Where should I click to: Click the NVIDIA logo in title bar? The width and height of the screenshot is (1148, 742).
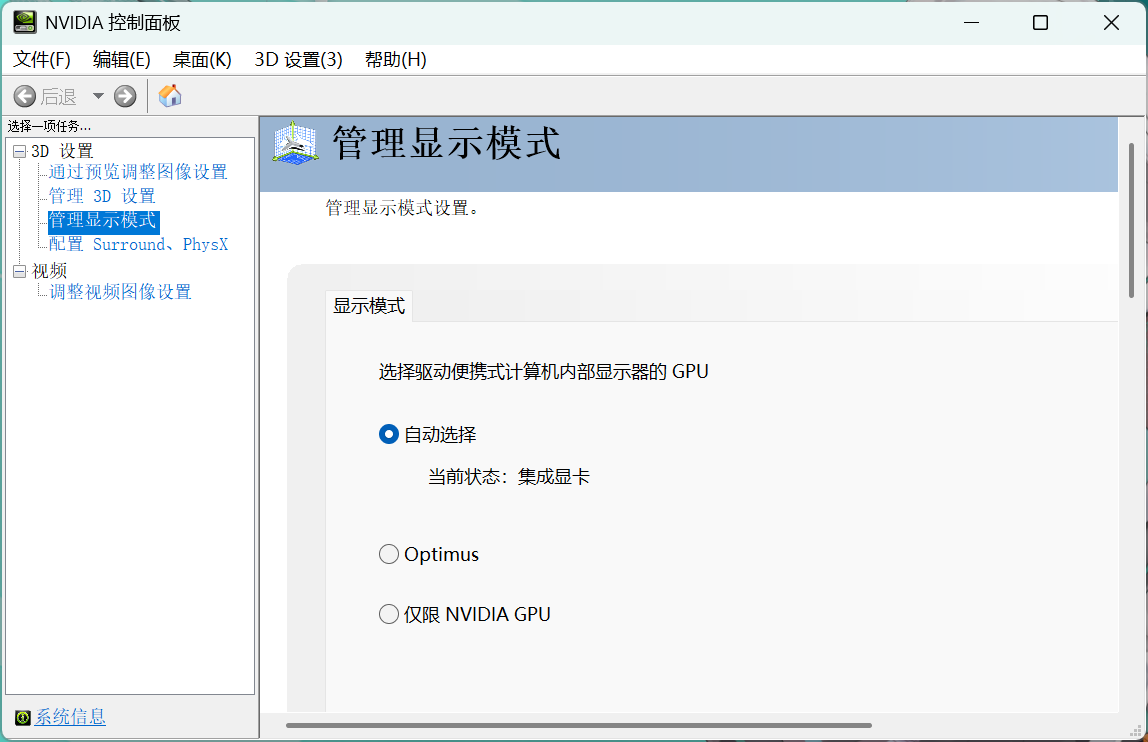pyautogui.click(x=24, y=22)
